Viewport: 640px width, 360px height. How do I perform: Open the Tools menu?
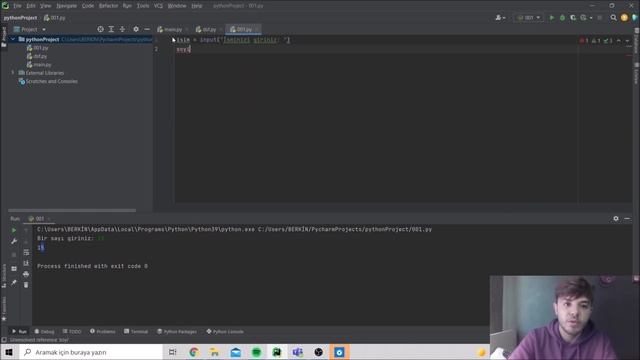(143, 6)
